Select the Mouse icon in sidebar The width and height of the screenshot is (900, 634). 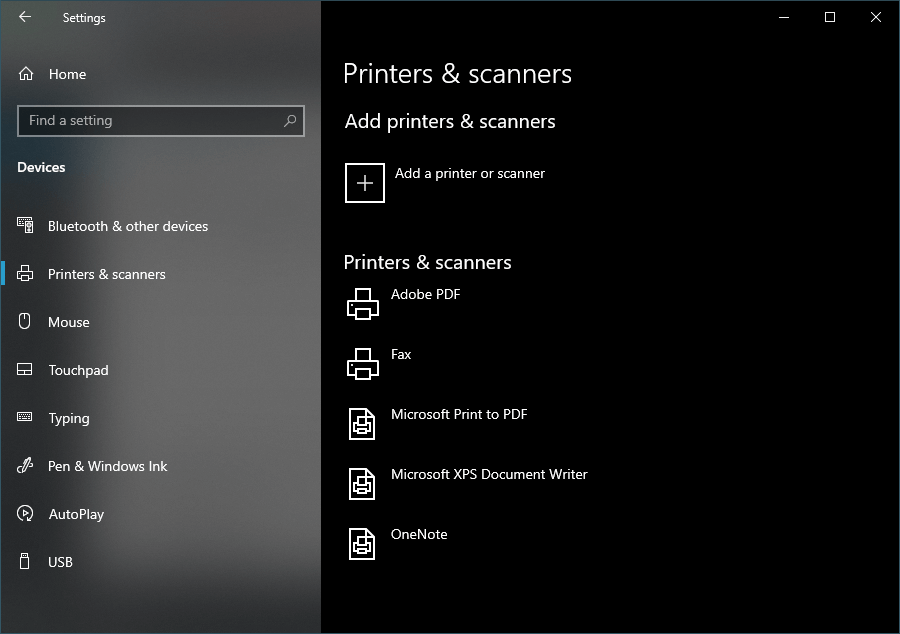click(25, 321)
